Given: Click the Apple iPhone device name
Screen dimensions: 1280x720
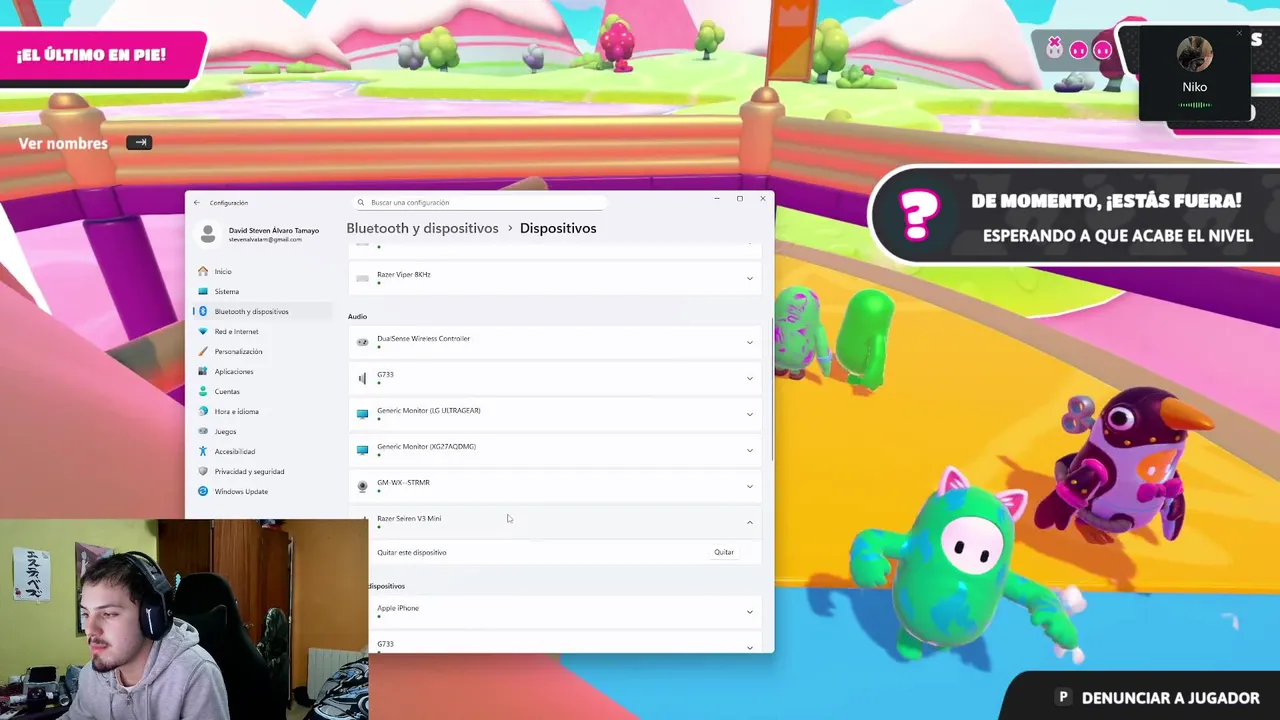Looking at the screenshot, I should coord(398,608).
